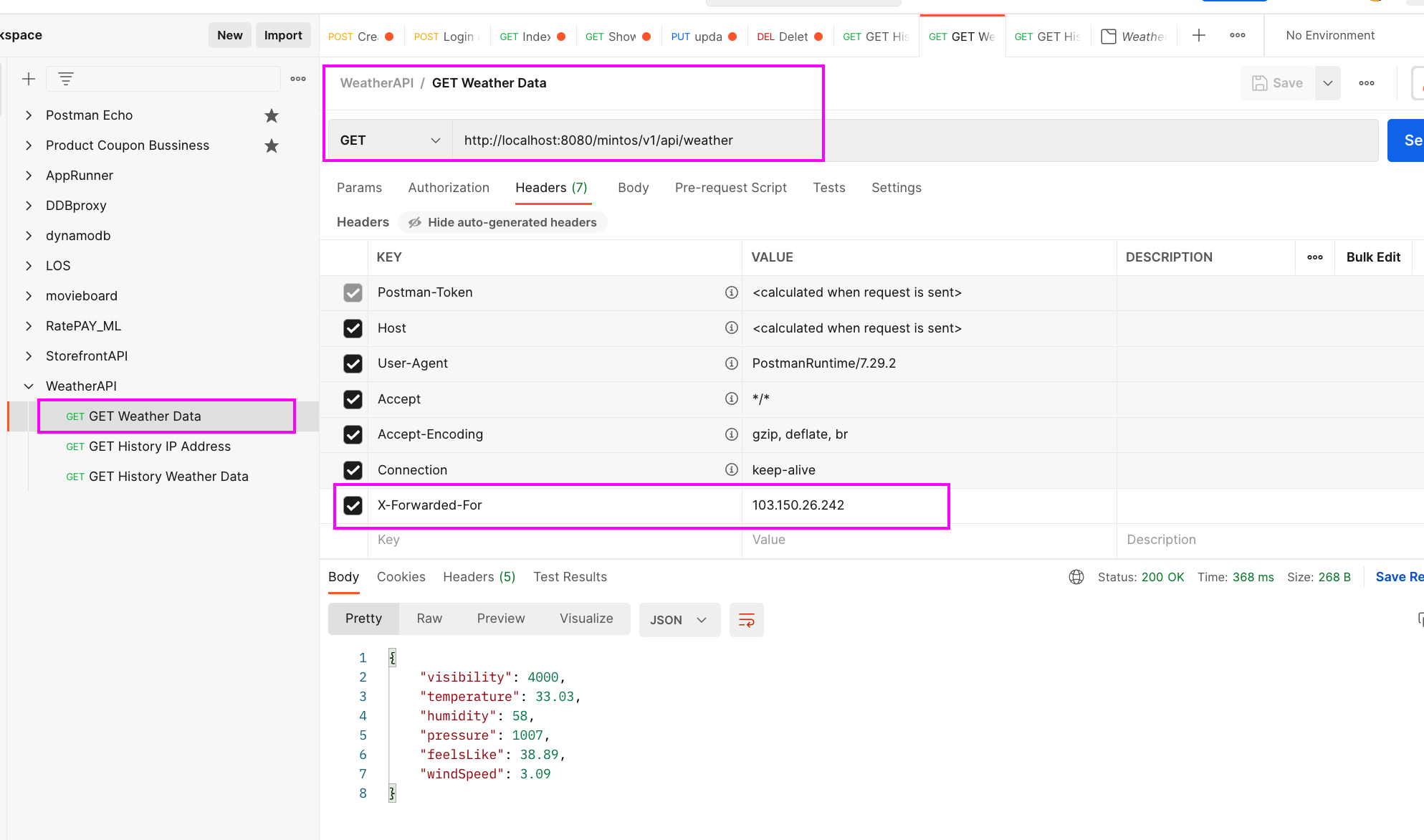This screenshot has height=840, width=1424.
Task: Click the Import button
Action: pyautogui.click(x=283, y=35)
